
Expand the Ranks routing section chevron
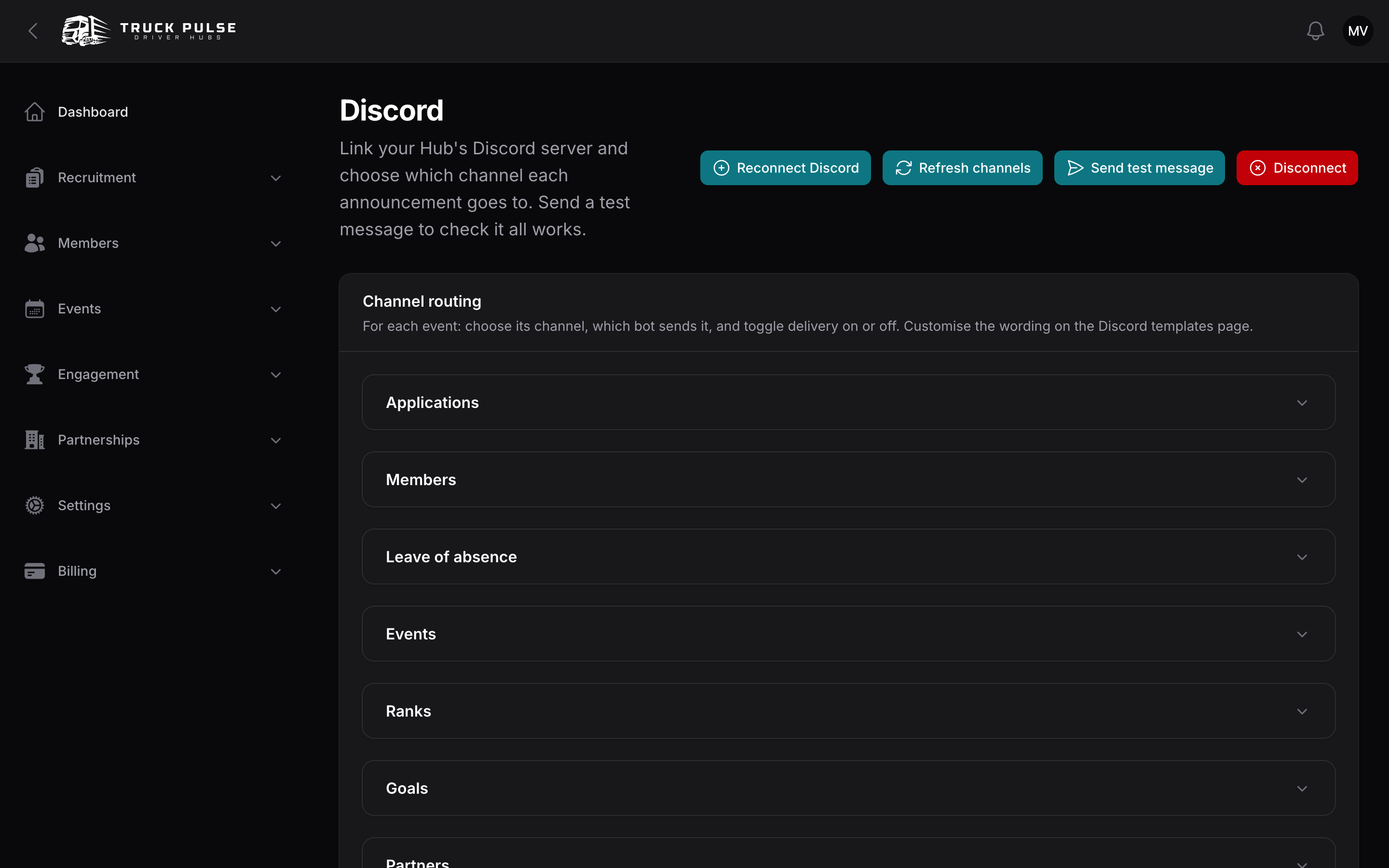pos(1302,711)
